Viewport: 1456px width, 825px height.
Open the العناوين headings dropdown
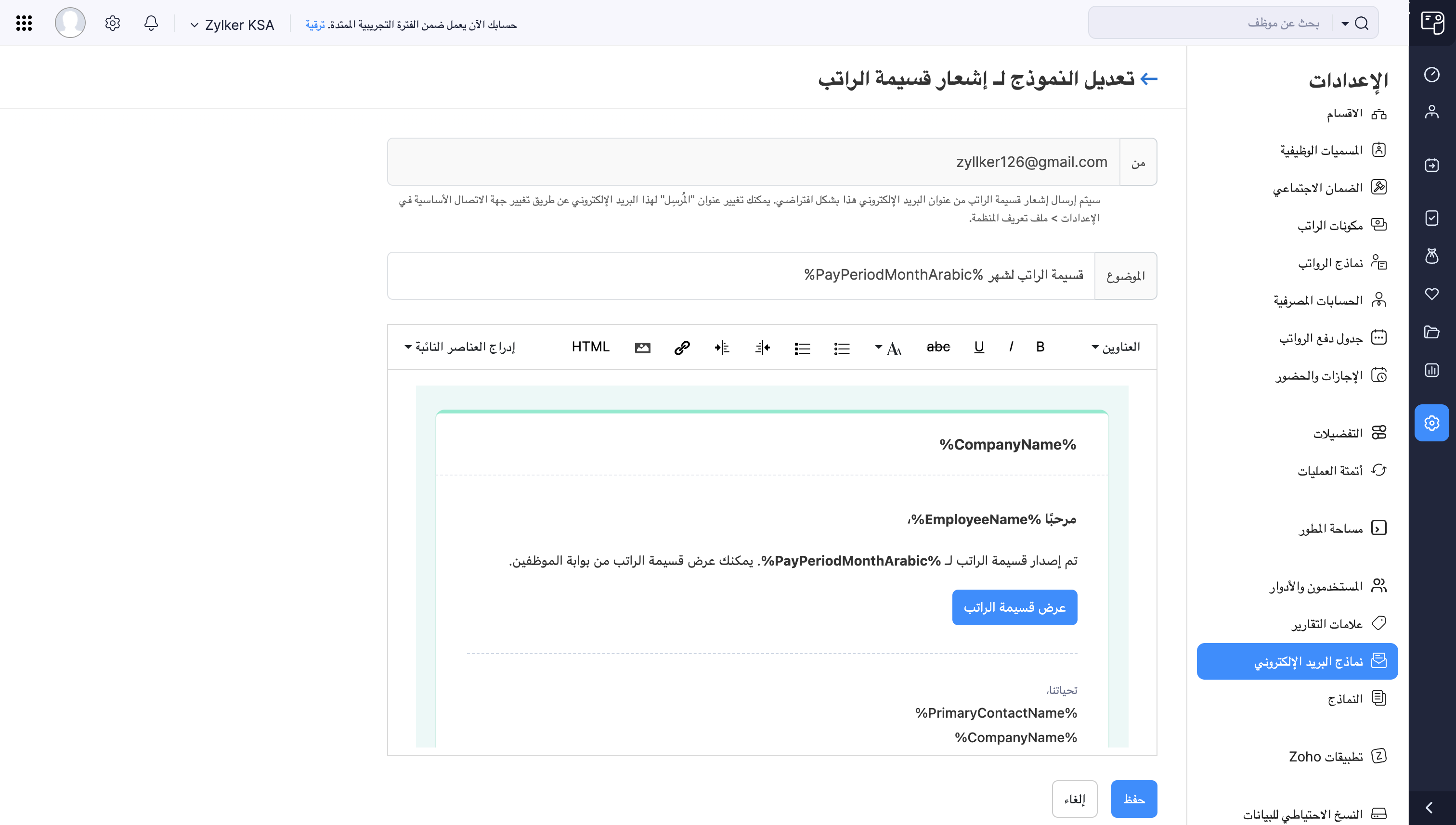[1118, 347]
